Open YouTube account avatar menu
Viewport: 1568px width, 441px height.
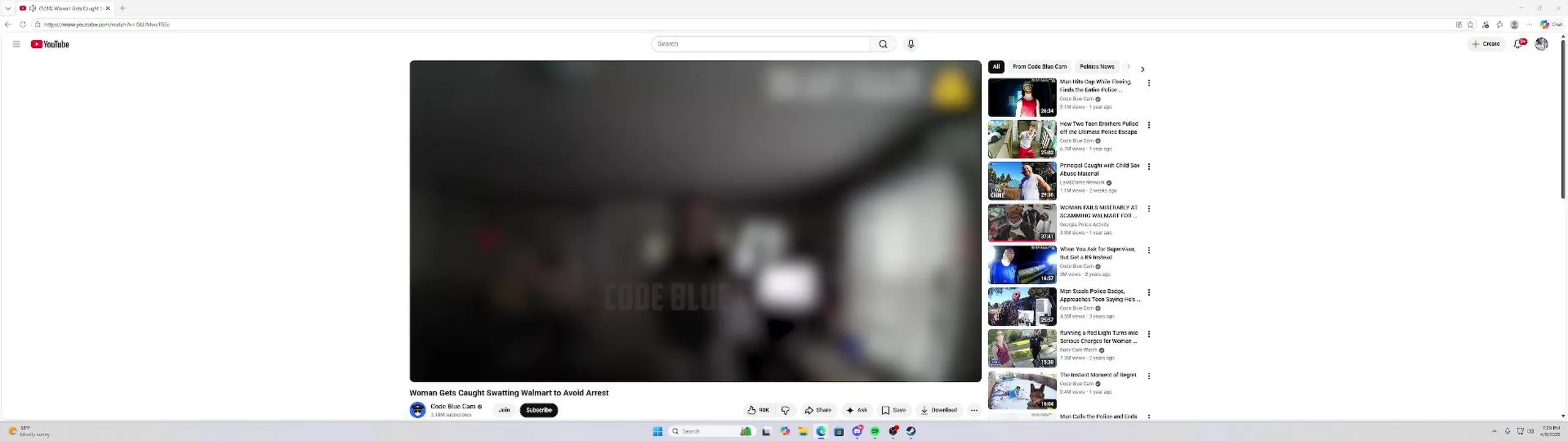(x=1542, y=44)
